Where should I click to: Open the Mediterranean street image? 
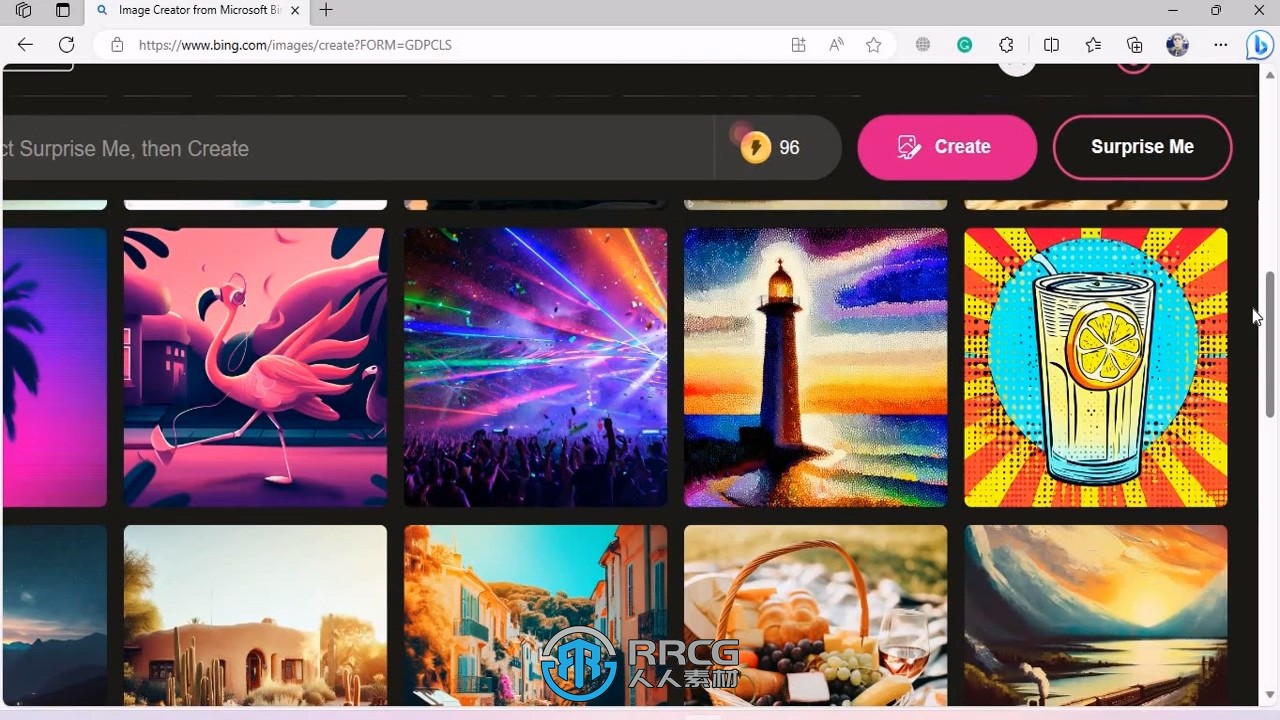(x=535, y=616)
